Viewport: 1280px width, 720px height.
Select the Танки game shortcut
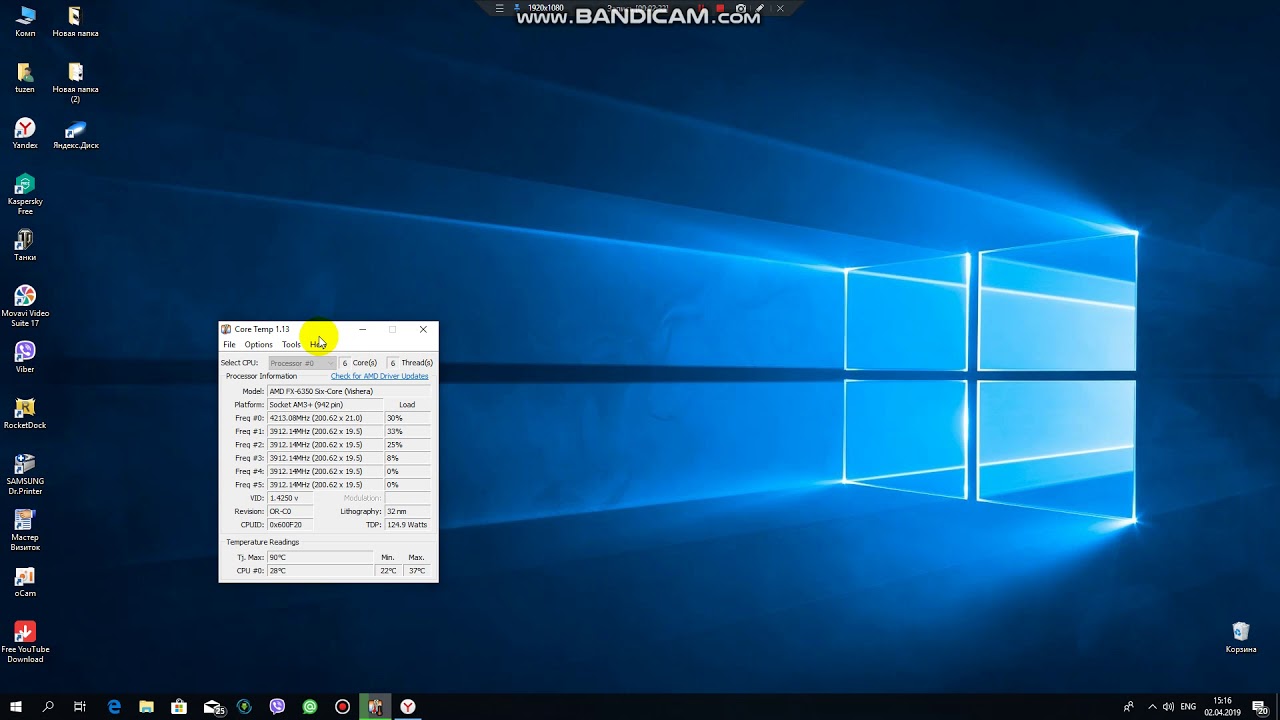point(25,246)
